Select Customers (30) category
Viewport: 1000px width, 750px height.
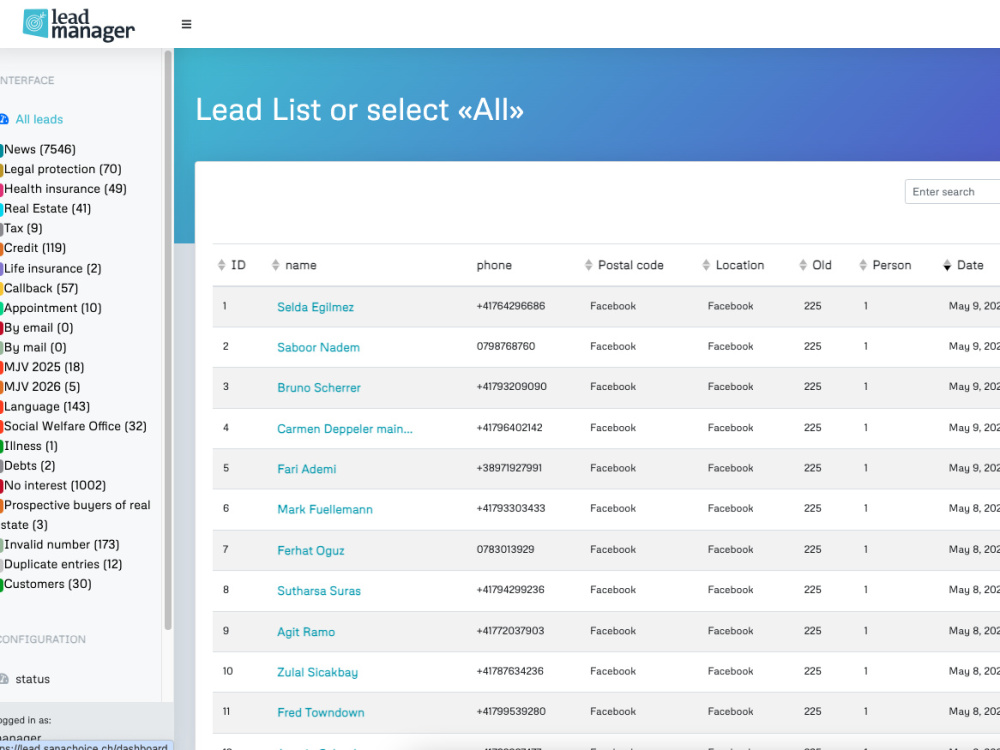[47, 584]
